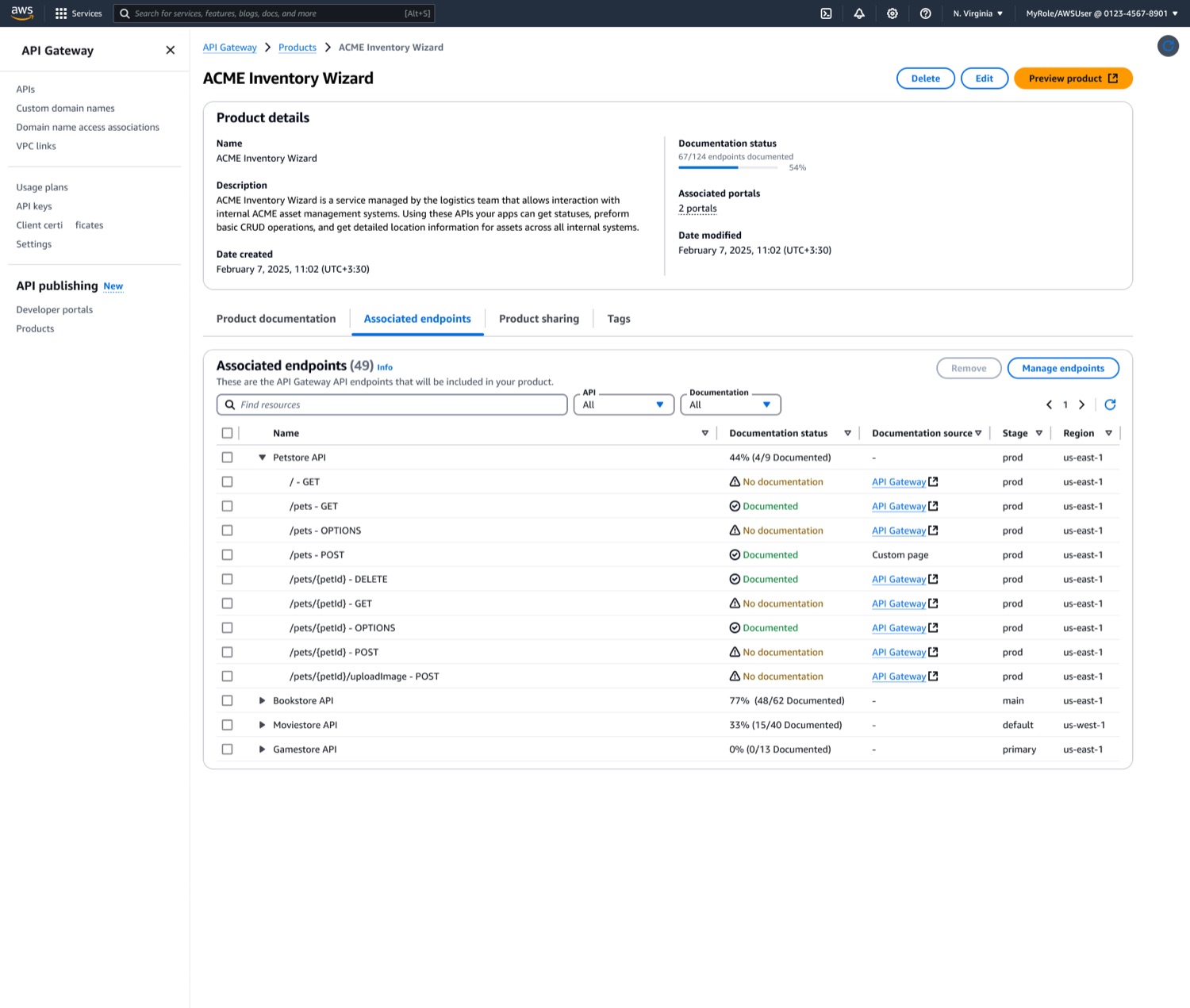Open the settings gear in top bar

pos(892,13)
